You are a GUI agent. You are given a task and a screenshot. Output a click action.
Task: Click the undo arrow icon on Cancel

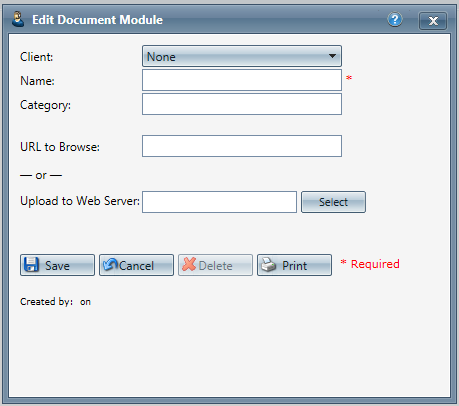tap(110, 265)
